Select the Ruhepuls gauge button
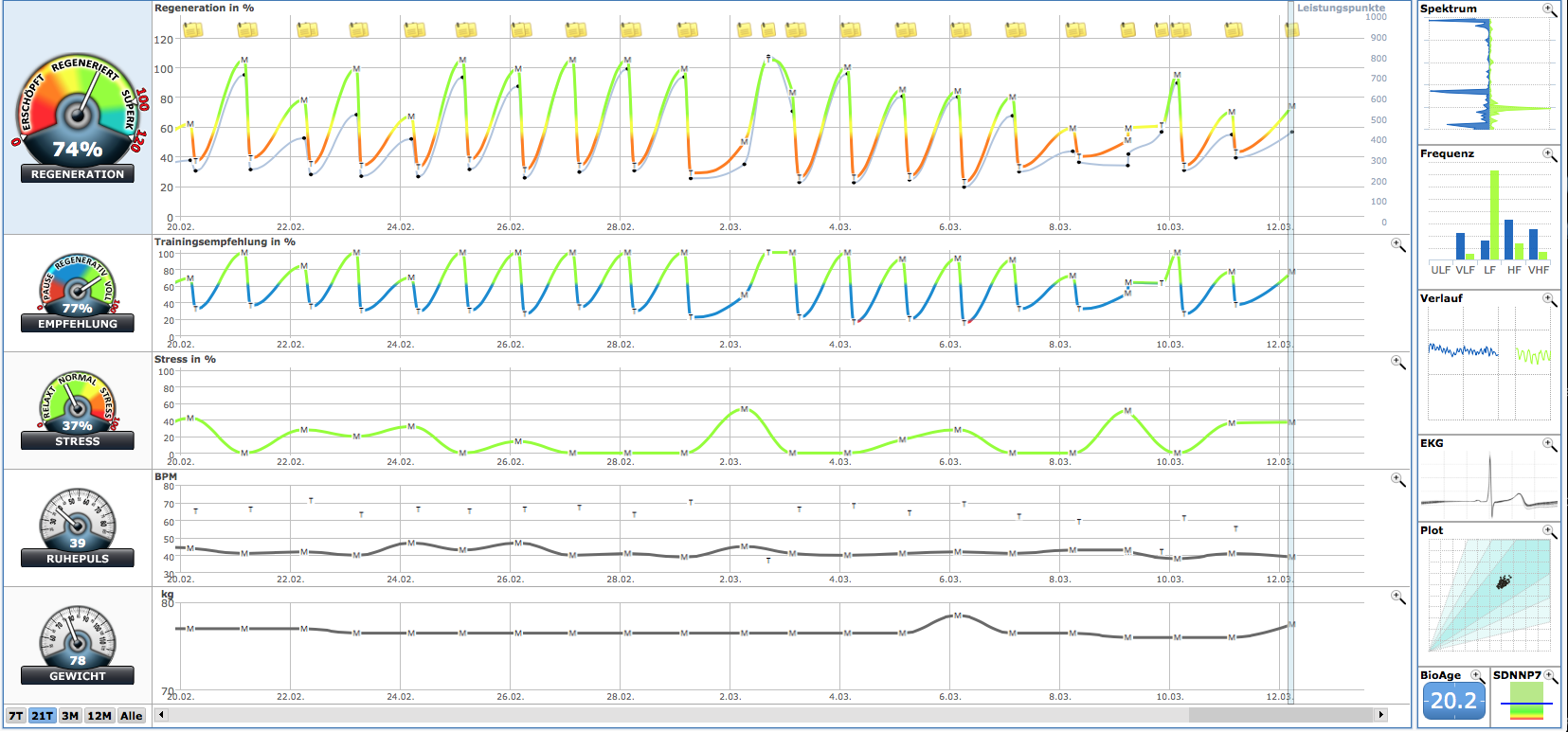This screenshot has height=732, width=1568. pyautogui.click(x=78, y=527)
